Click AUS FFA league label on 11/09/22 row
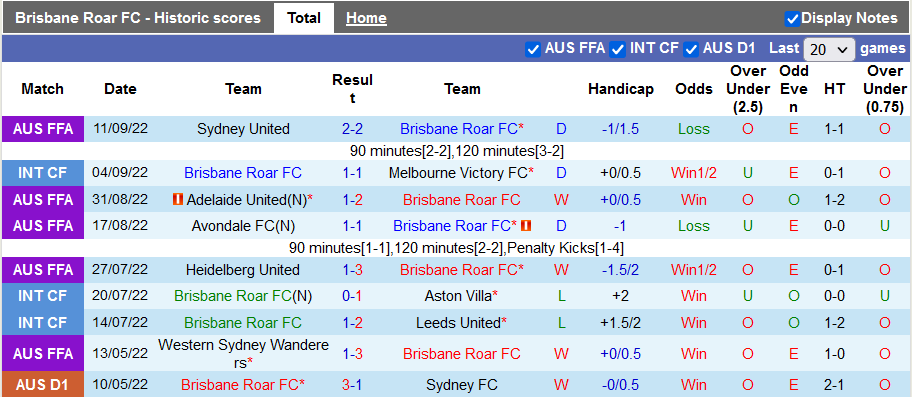Screen dimensions: 912x397 click(42, 129)
